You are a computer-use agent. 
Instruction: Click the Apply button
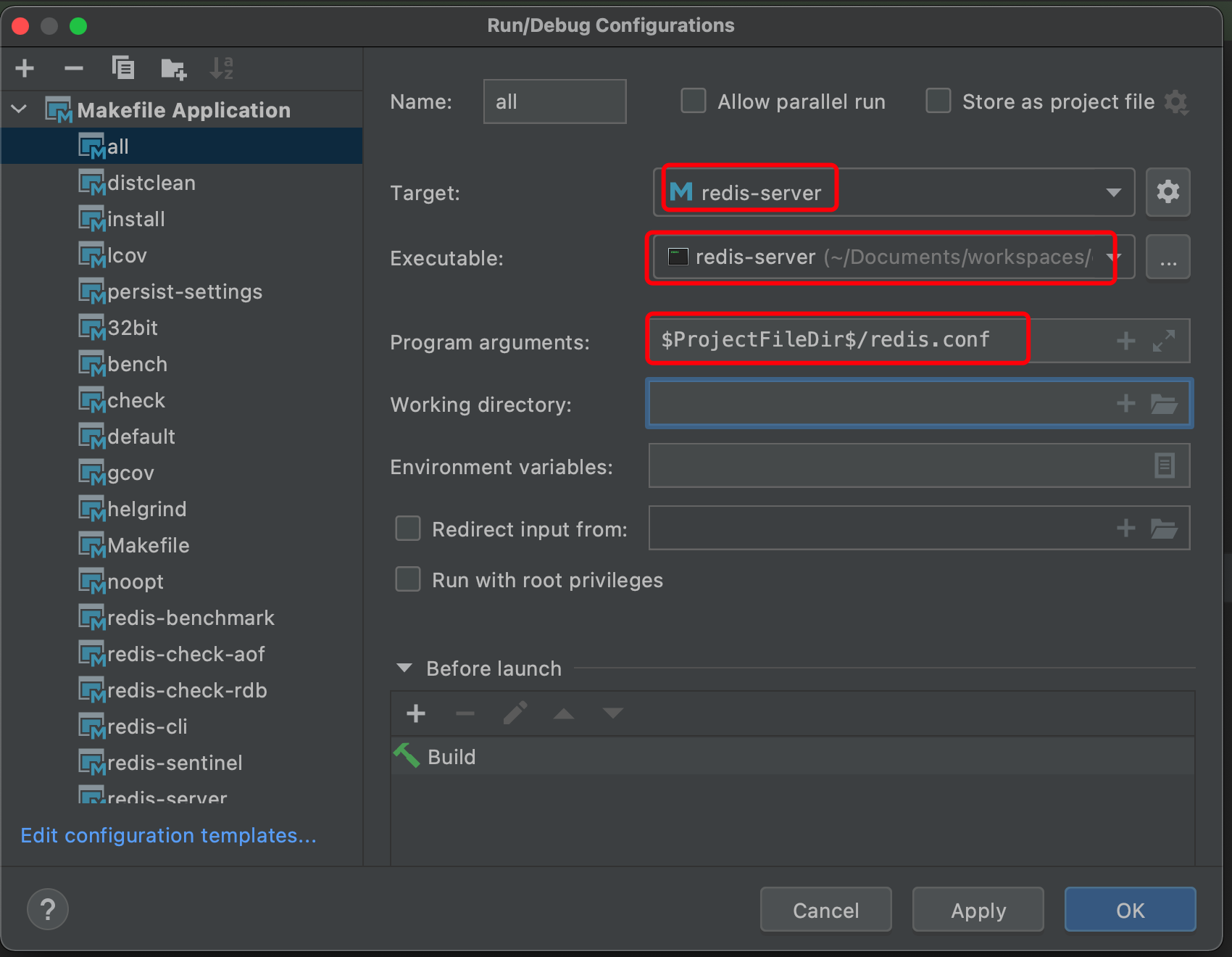tap(978, 910)
